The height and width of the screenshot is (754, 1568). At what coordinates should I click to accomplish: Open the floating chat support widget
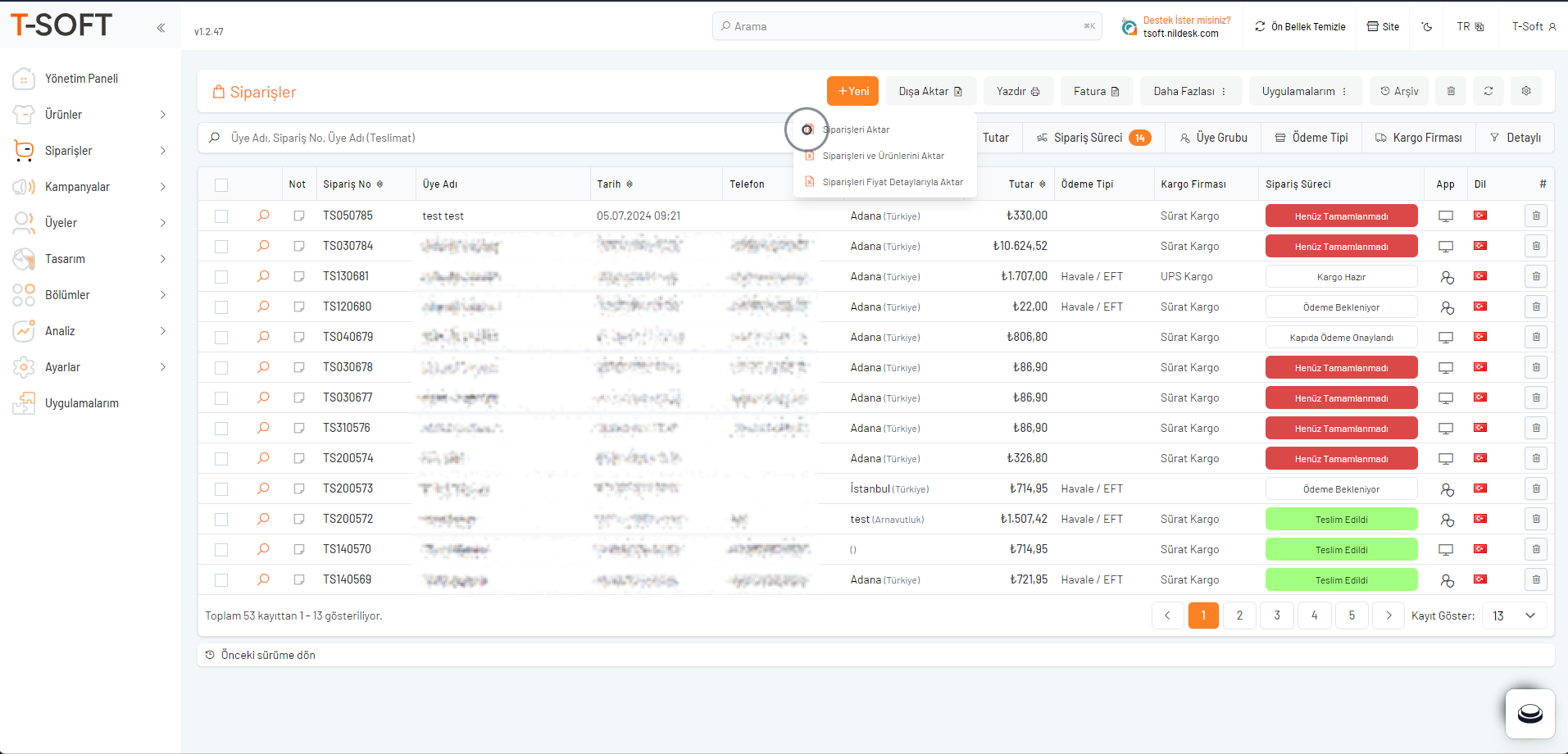pyautogui.click(x=1529, y=714)
